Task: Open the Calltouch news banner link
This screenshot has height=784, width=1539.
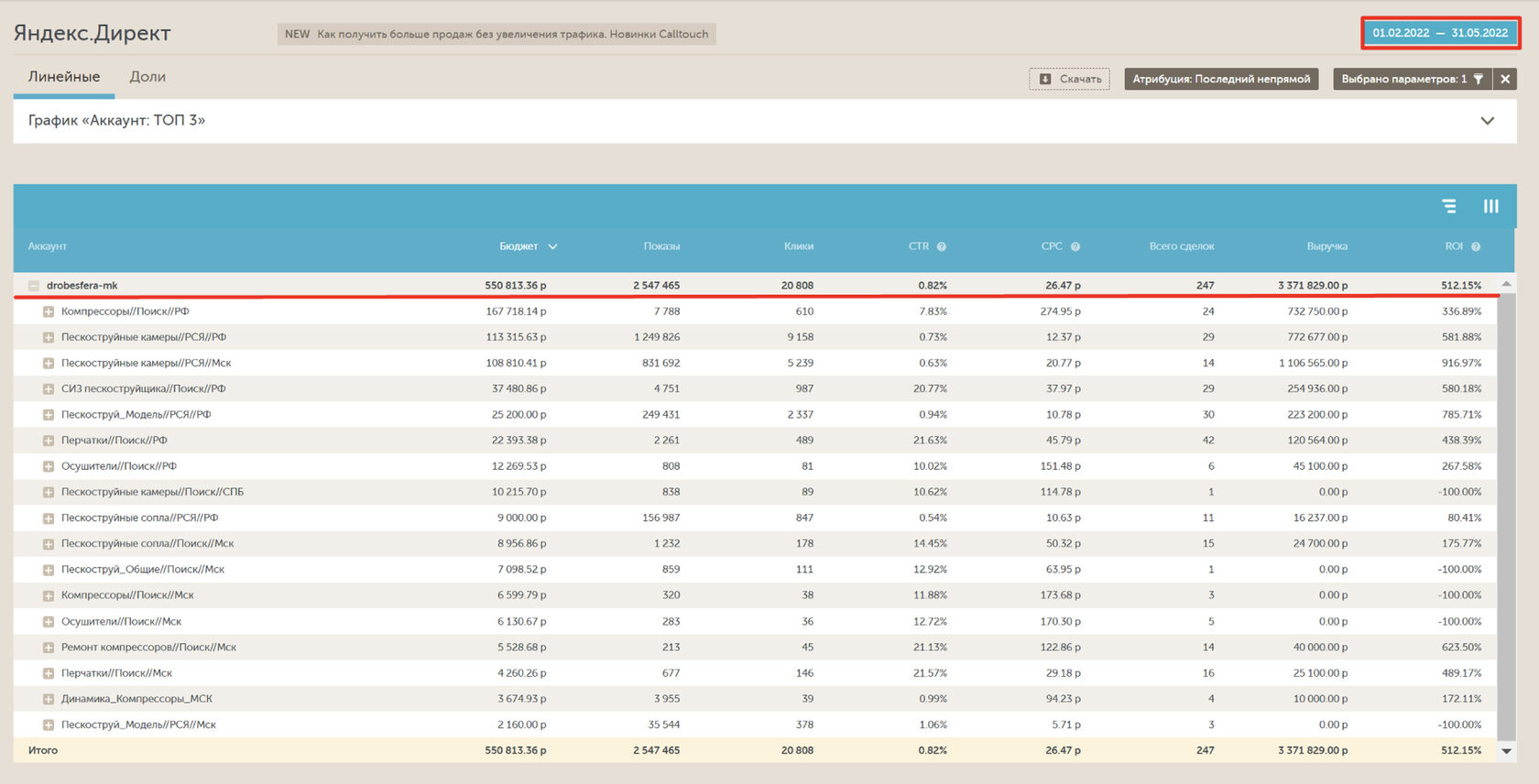Action: click(x=497, y=34)
